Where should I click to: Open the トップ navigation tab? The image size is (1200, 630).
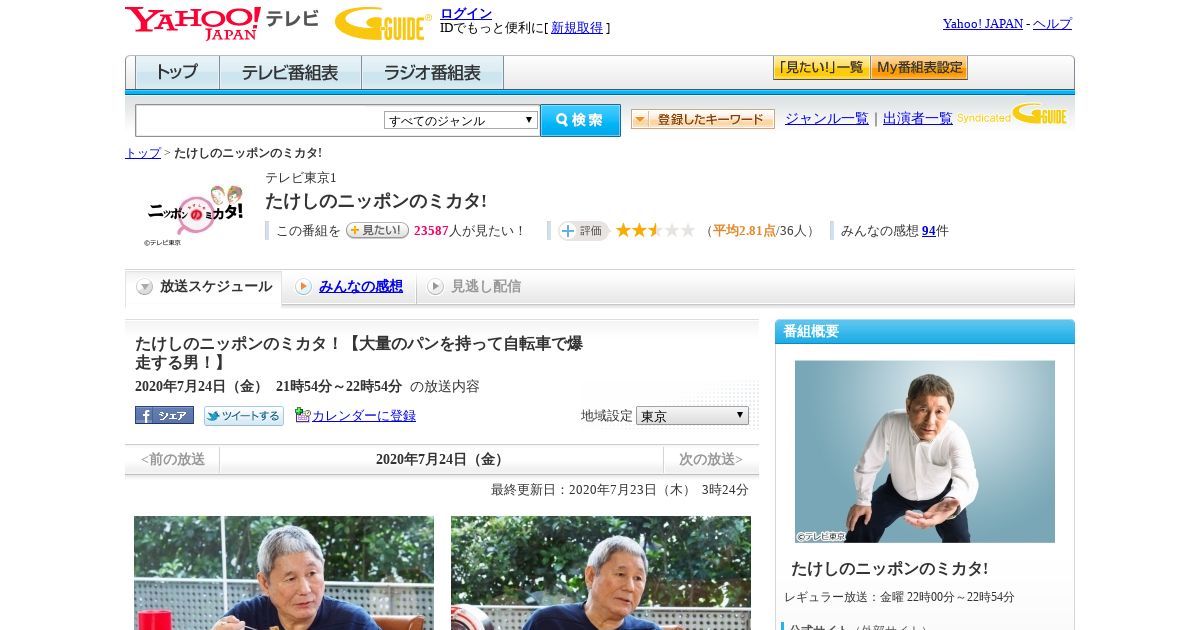[x=177, y=73]
